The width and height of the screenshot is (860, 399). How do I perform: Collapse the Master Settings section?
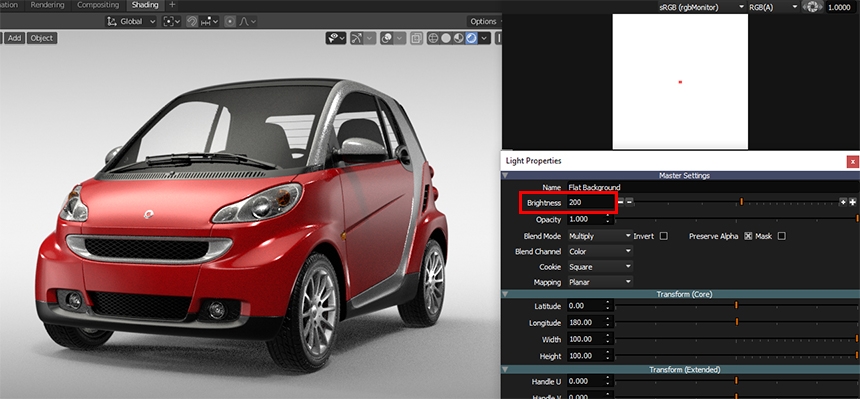tap(505, 176)
